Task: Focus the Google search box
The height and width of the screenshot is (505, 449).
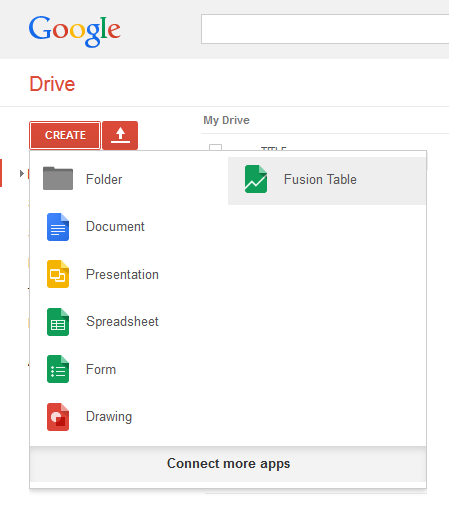Action: click(325, 29)
